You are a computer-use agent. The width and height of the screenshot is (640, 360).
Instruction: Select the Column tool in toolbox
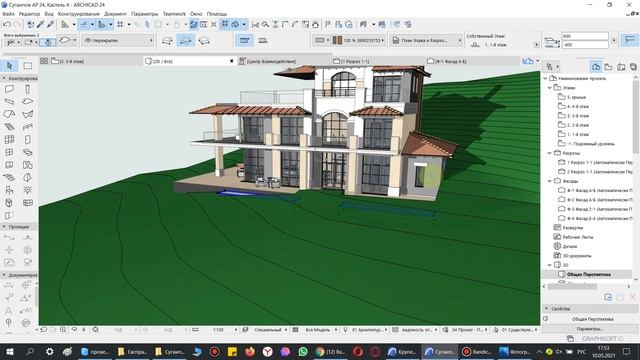[27, 89]
